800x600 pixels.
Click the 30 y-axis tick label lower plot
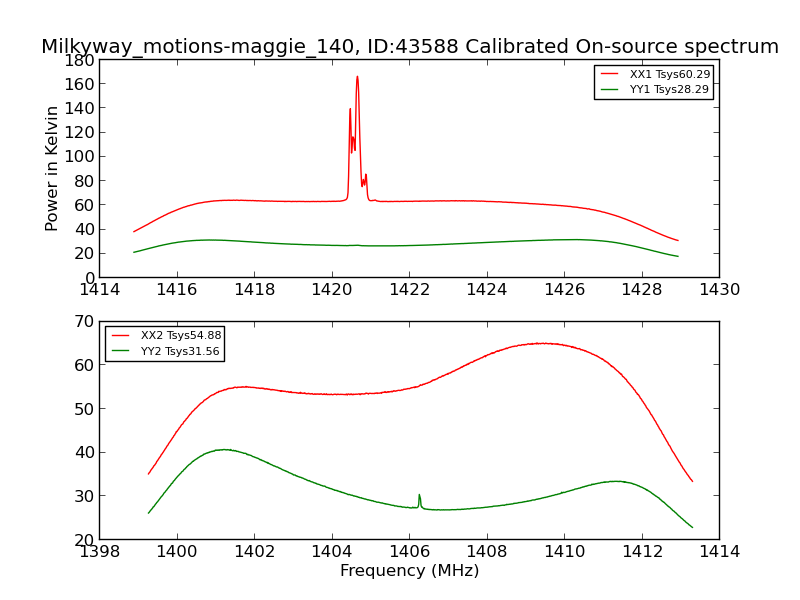coord(84,496)
